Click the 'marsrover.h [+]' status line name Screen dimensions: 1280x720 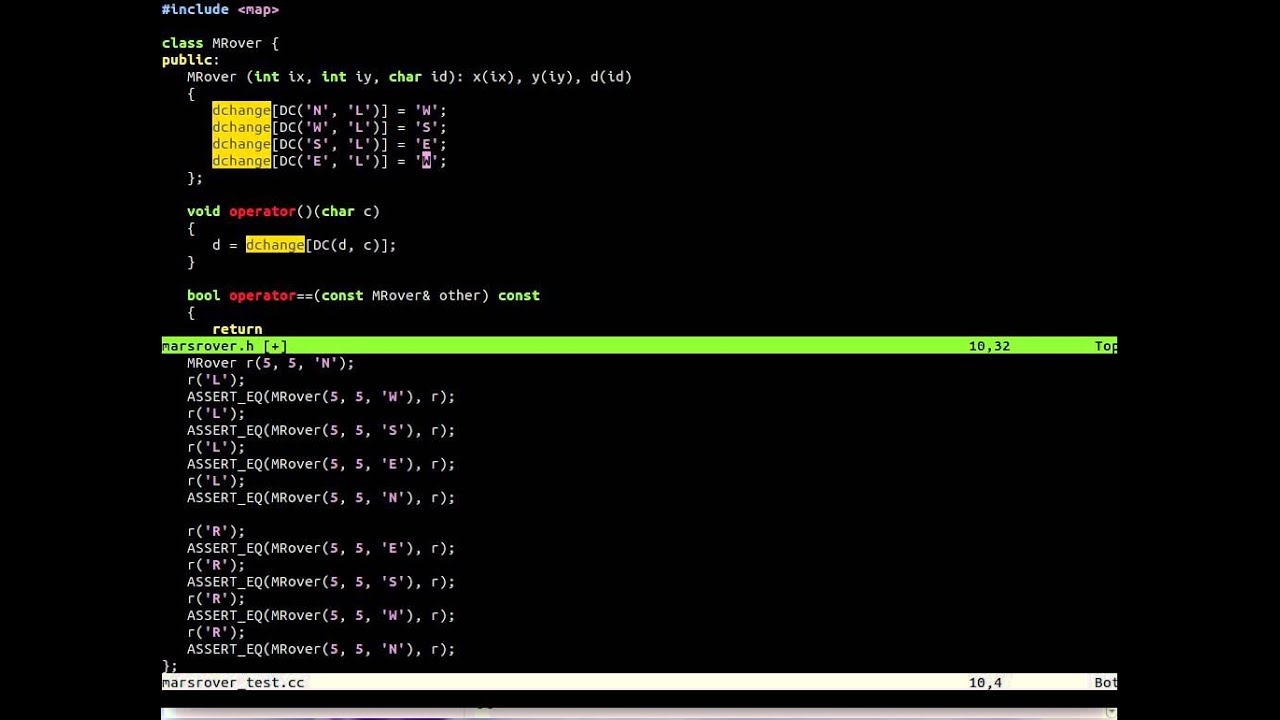coord(224,346)
